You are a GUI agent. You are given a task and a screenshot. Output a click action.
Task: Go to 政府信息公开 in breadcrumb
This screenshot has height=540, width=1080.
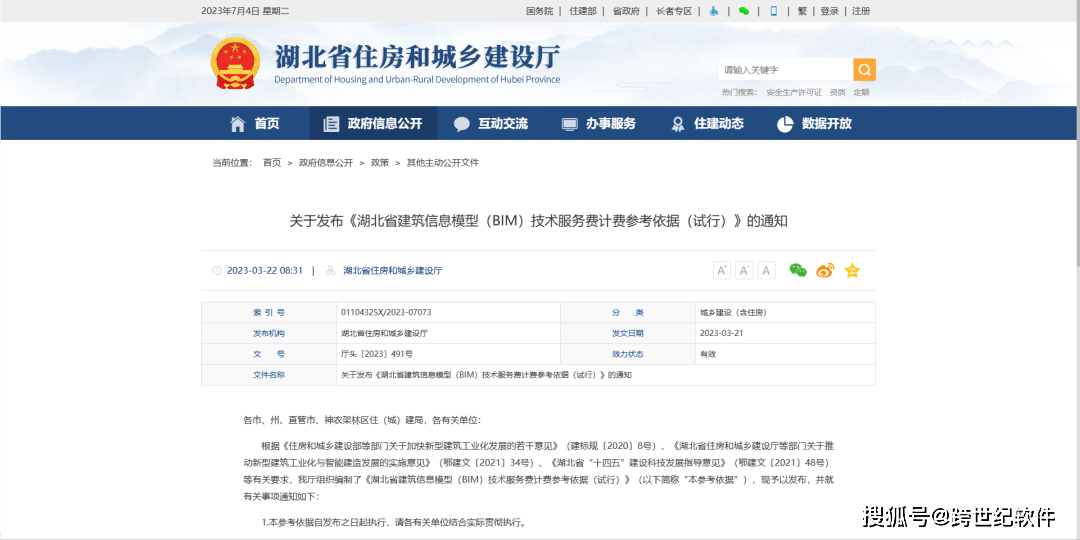coord(326,163)
